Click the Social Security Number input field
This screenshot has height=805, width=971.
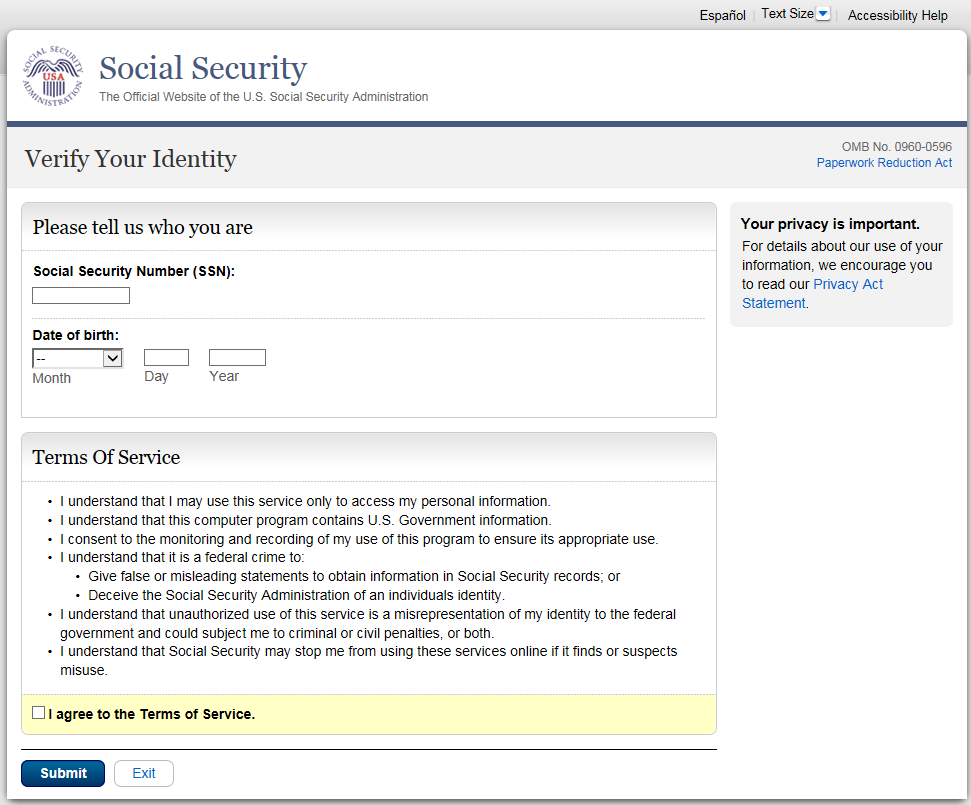(81, 295)
